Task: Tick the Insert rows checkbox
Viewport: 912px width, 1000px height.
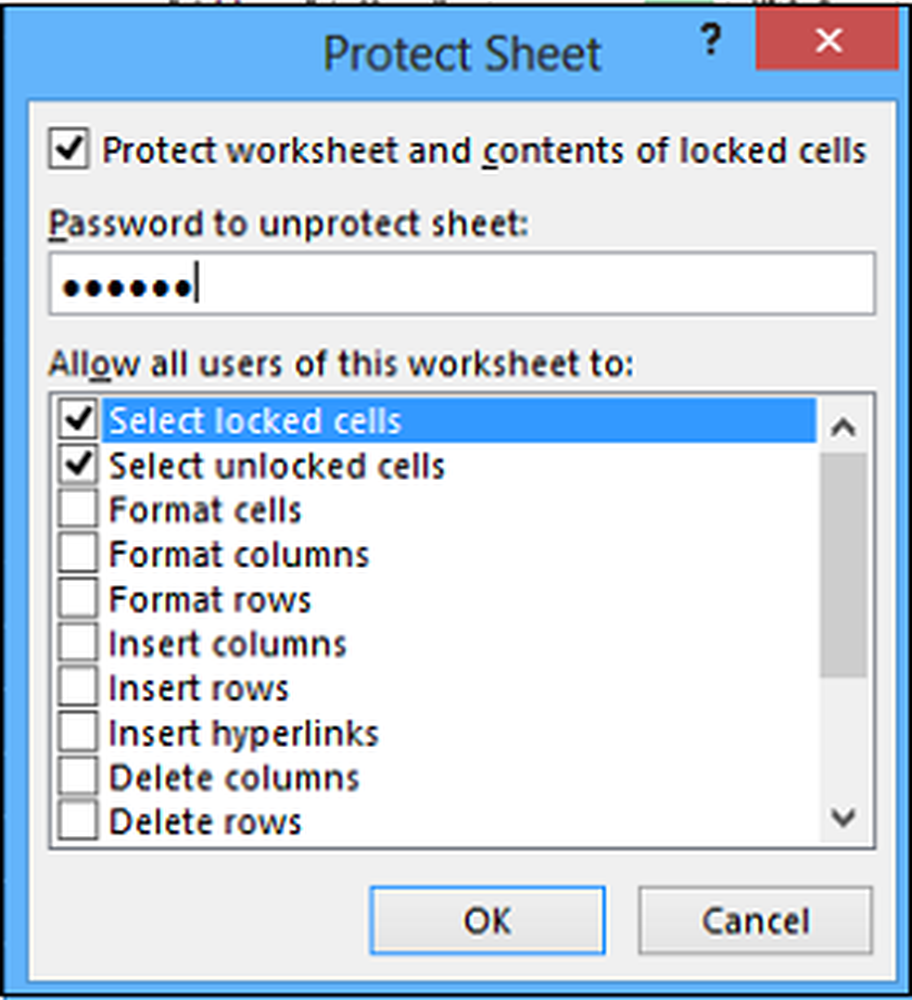Action: [79, 688]
